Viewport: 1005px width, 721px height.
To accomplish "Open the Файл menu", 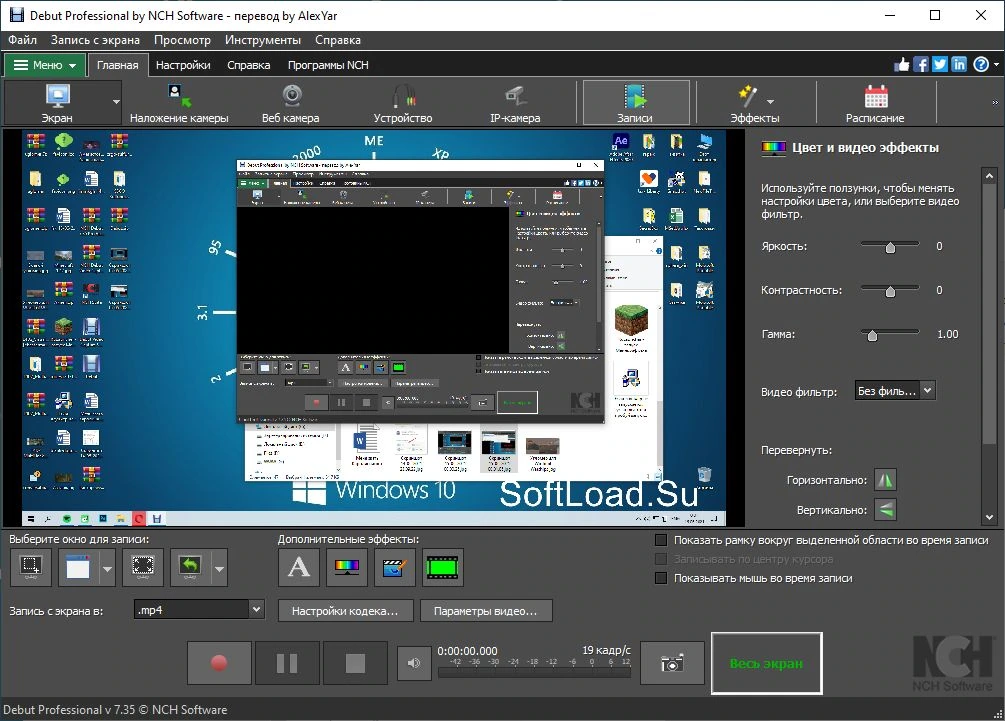I will [22, 40].
